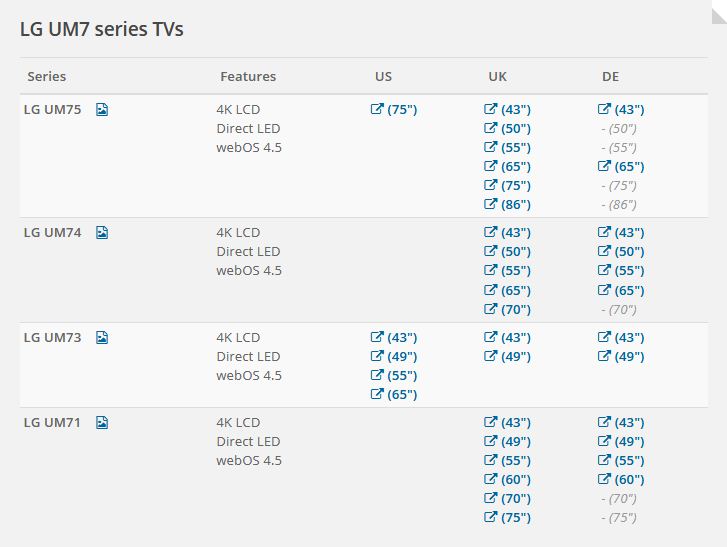The height and width of the screenshot is (547, 727).
Task: Open UM75 UK 86" link
Action: tap(507, 204)
